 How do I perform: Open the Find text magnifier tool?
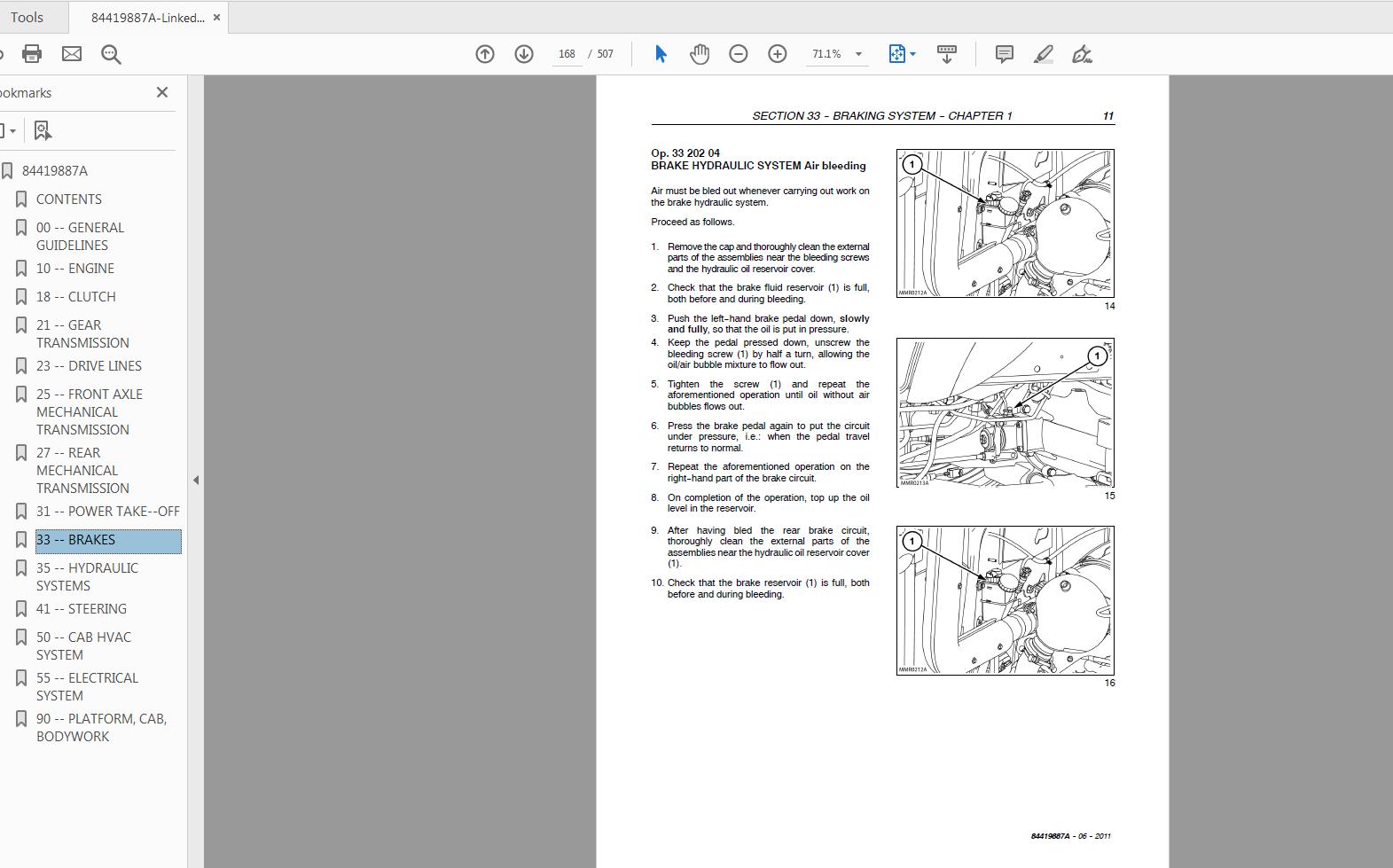[x=111, y=54]
